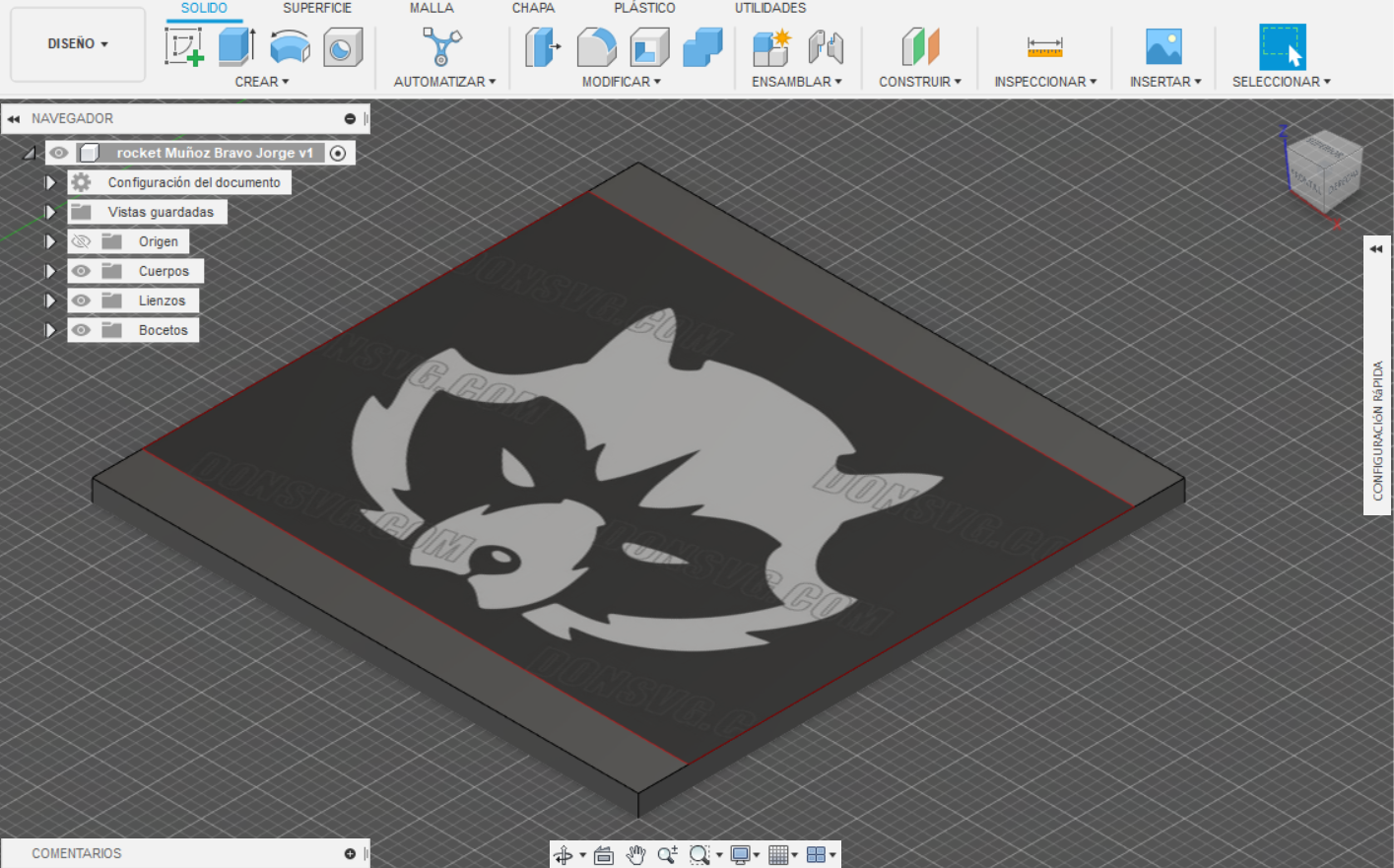
Task: Expand Configuración del documento node
Action: [50, 182]
